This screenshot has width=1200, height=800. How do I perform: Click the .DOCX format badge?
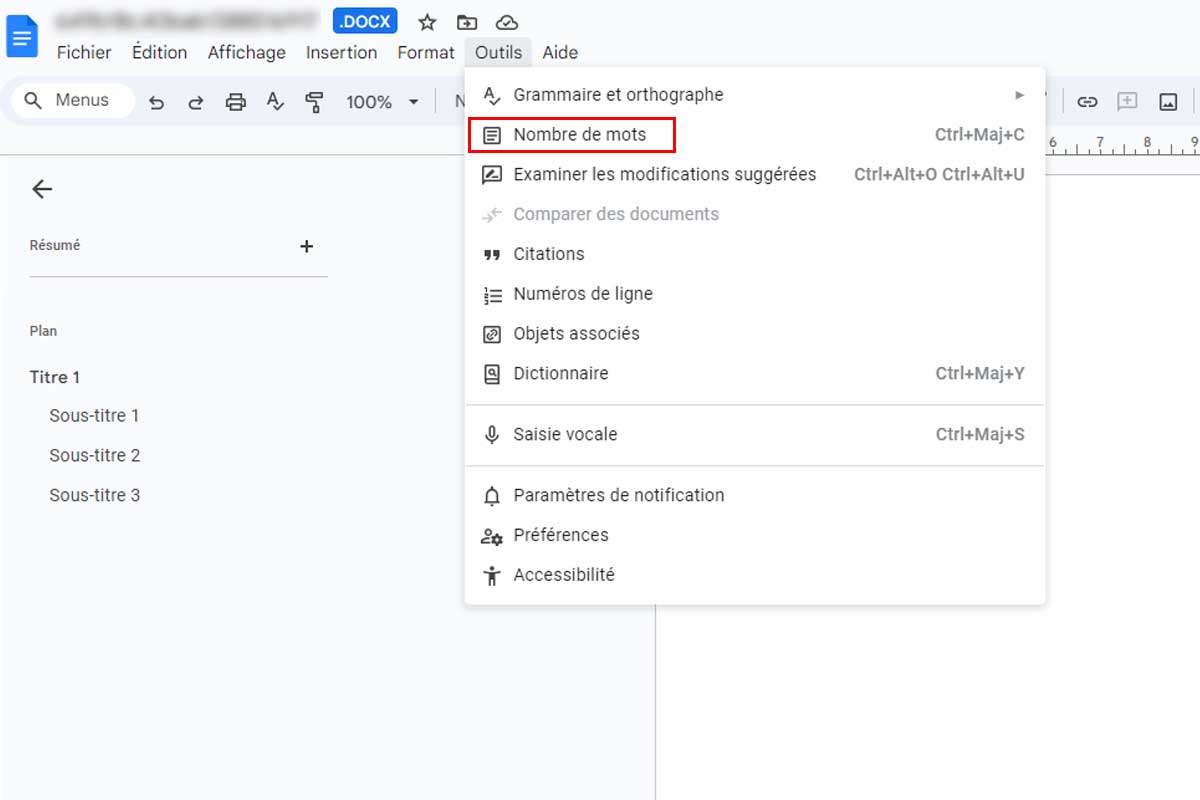click(365, 21)
